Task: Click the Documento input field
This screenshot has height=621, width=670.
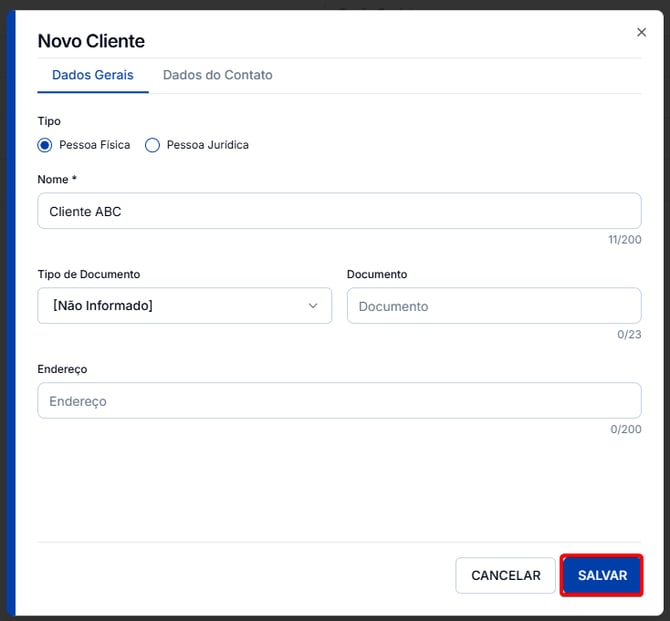Action: tap(494, 306)
